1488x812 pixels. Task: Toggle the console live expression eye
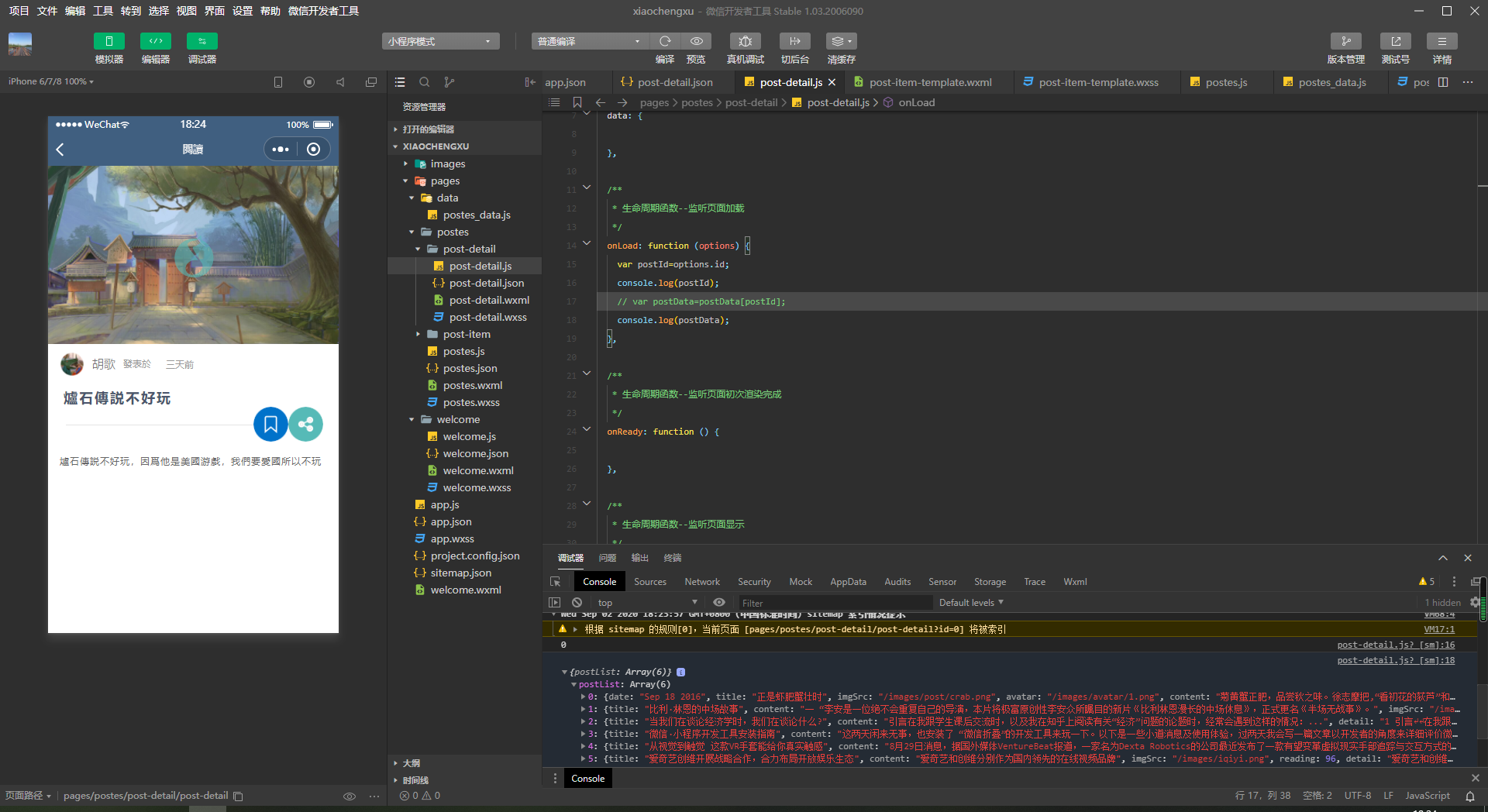pos(719,603)
